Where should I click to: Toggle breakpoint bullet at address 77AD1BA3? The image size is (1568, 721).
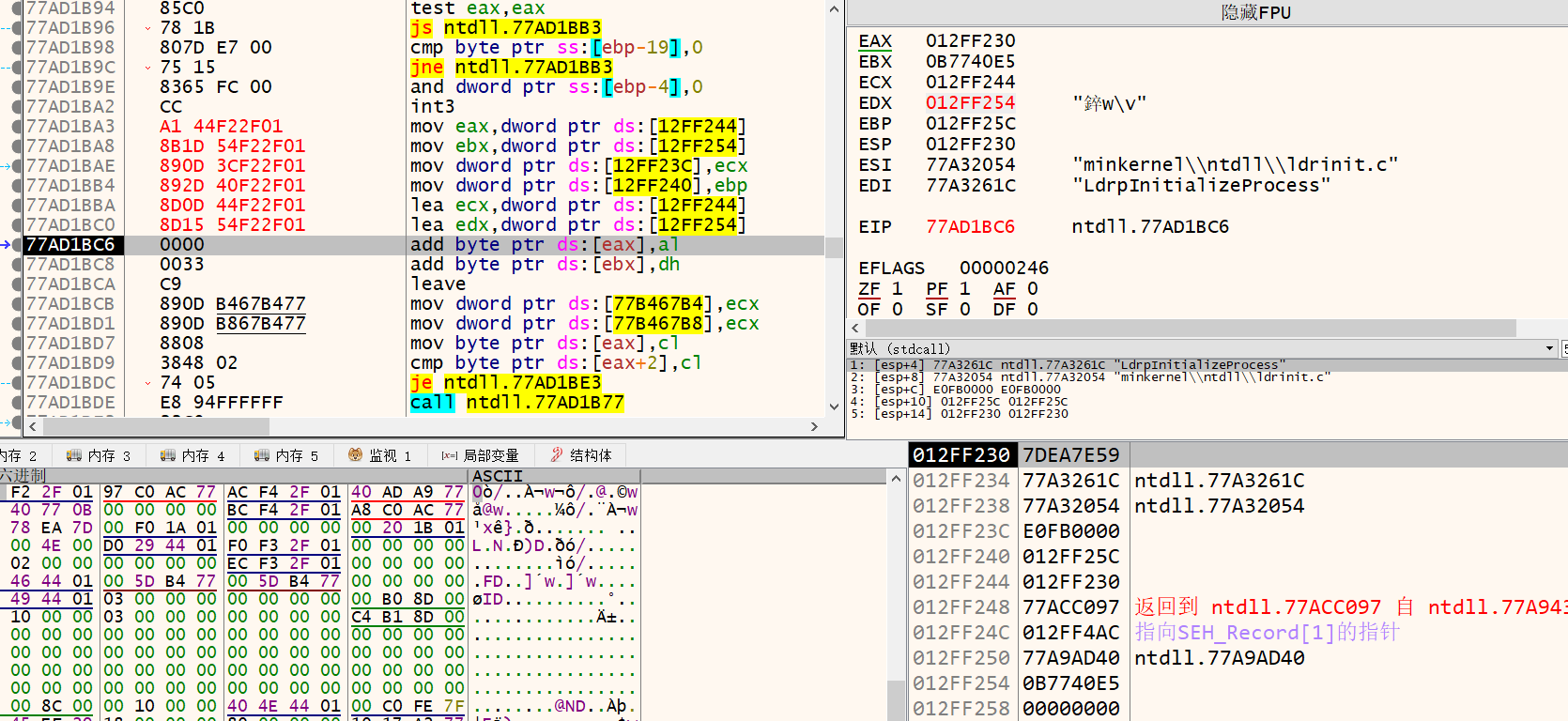coord(17,127)
